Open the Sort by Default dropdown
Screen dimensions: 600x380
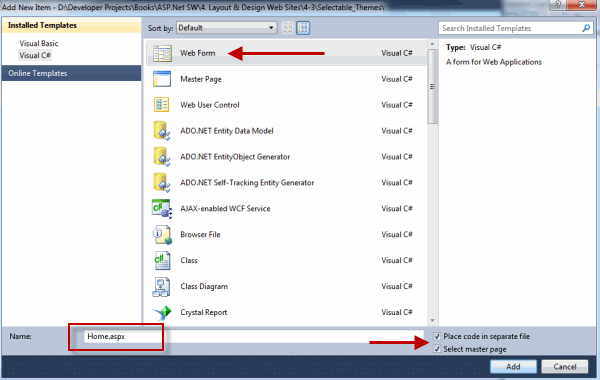tap(227, 28)
